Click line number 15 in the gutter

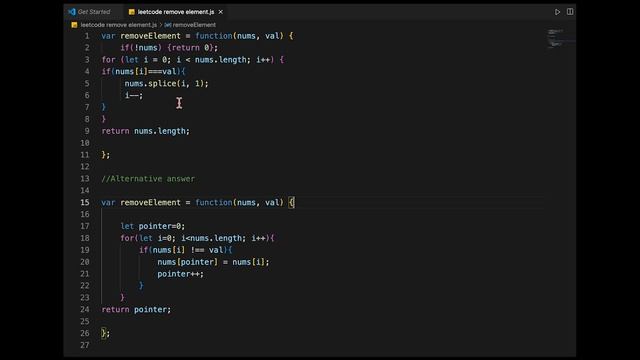click(84, 202)
